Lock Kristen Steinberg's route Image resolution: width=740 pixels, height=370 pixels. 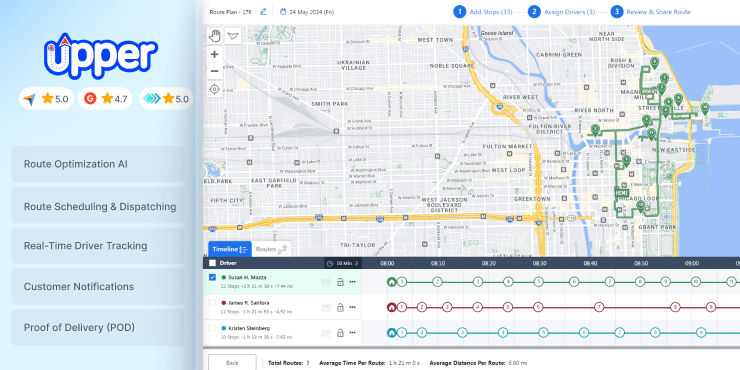coord(340,333)
